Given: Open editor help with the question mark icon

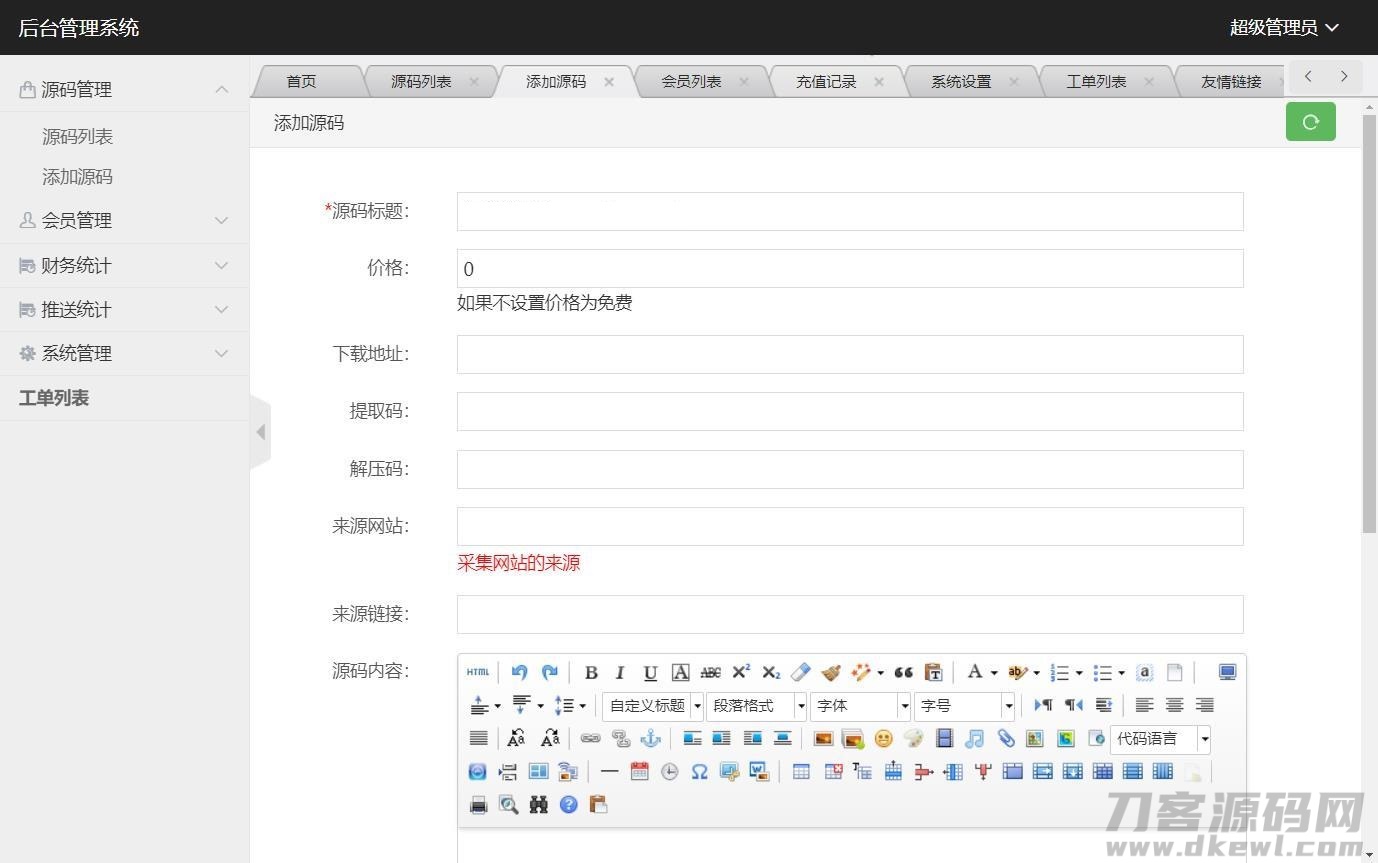Looking at the screenshot, I should coord(568,803).
